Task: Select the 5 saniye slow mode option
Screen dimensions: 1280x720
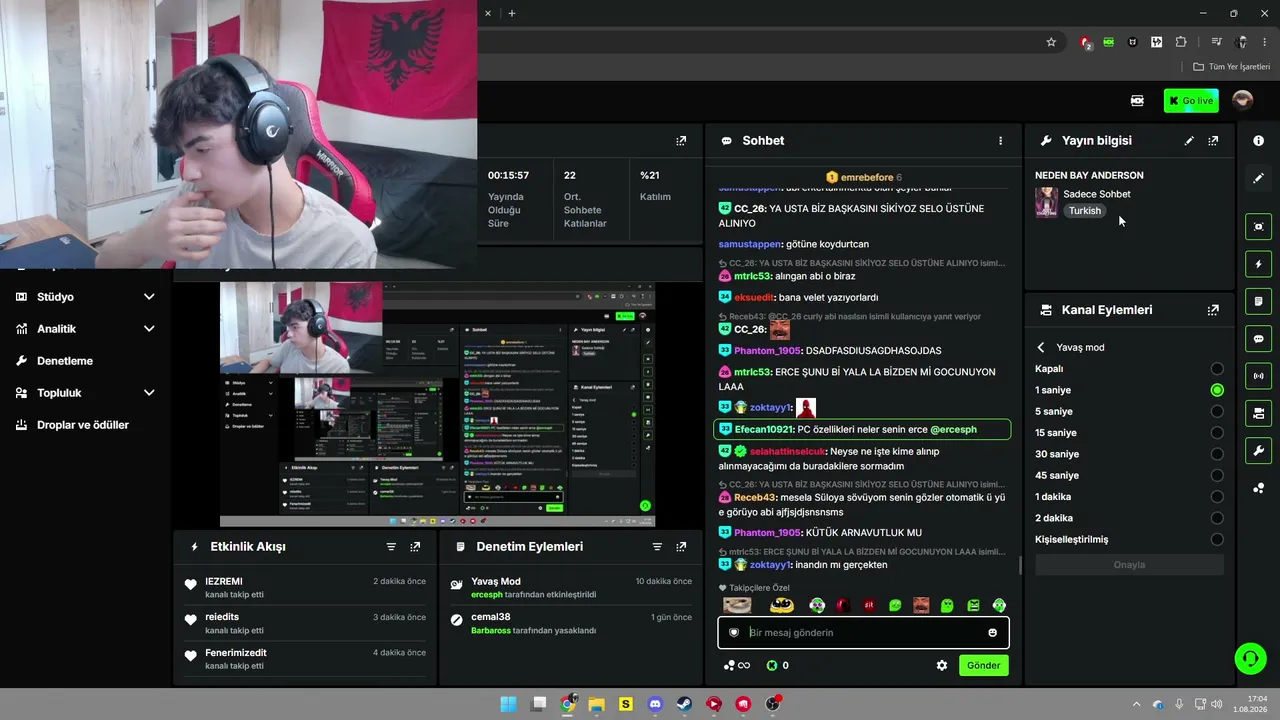Action: coord(1217,411)
